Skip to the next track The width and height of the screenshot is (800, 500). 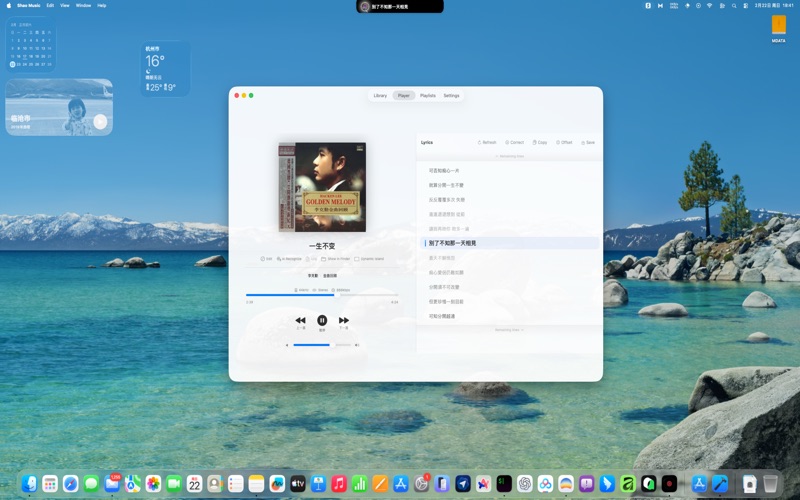click(344, 320)
